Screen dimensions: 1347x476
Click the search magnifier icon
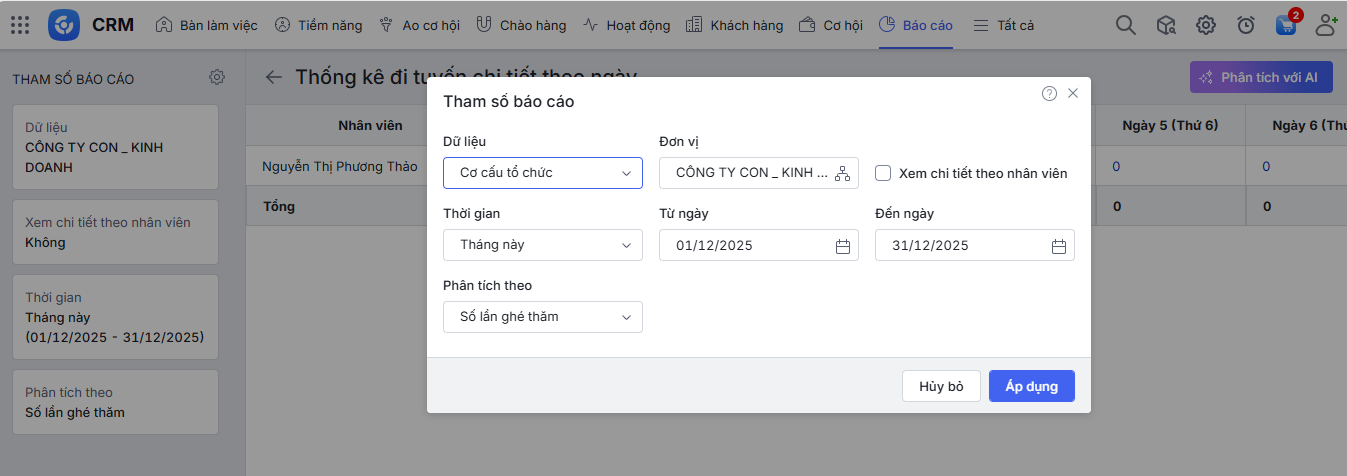pos(1126,25)
